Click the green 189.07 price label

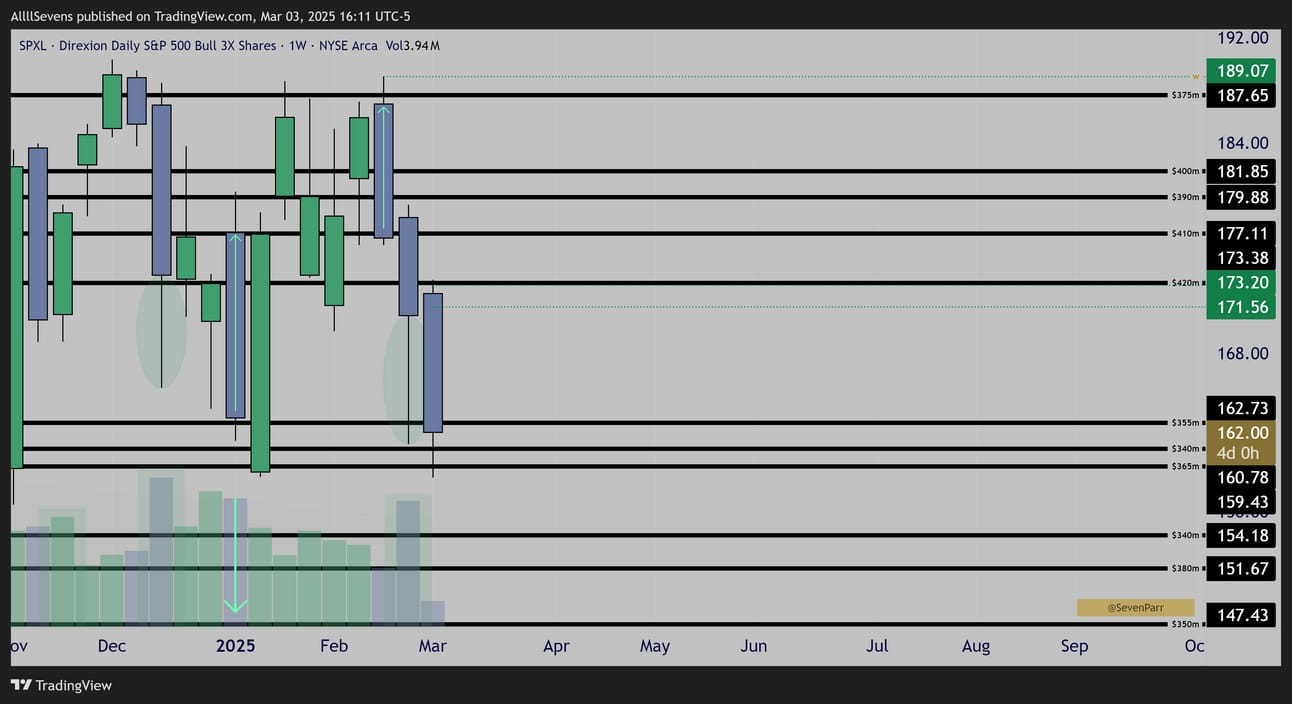point(1240,71)
